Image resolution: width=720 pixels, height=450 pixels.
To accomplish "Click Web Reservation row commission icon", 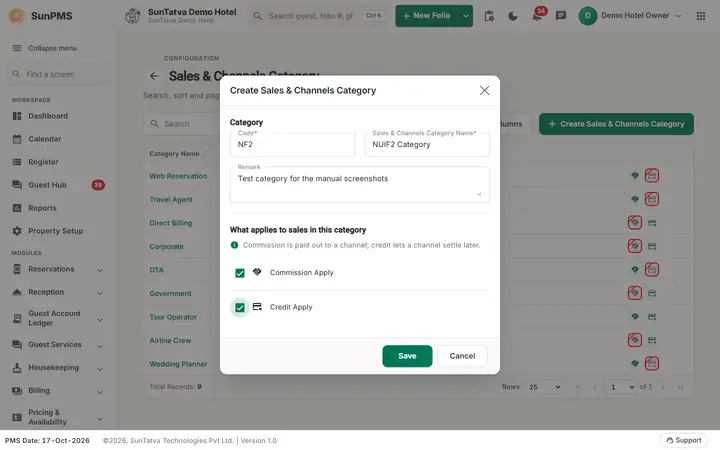I will coord(635,175).
